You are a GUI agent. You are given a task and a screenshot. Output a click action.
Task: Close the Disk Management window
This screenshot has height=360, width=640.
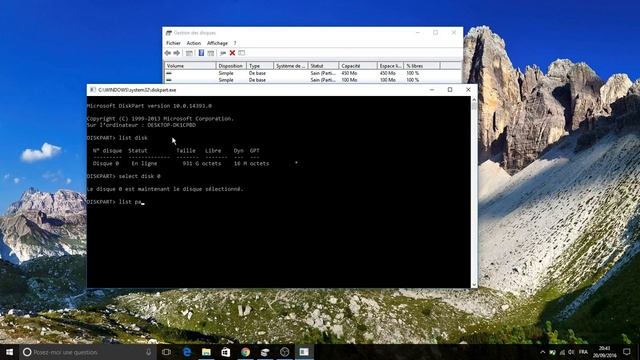pyautogui.click(x=454, y=33)
